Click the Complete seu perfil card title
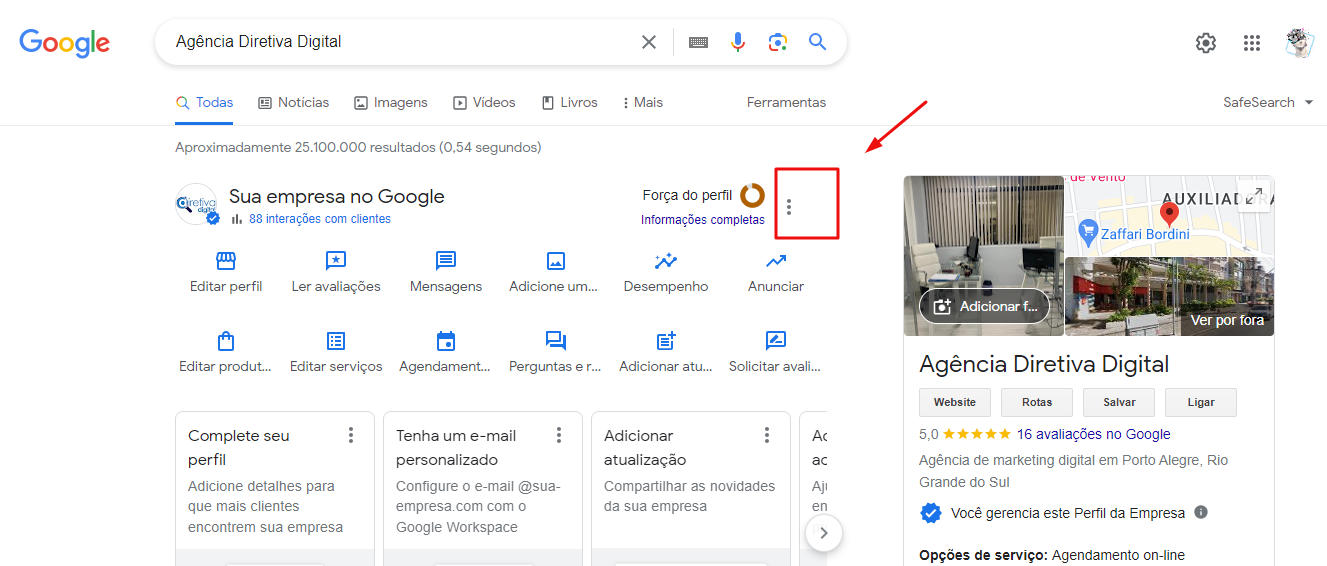This screenshot has width=1327, height=566. pos(239,448)
